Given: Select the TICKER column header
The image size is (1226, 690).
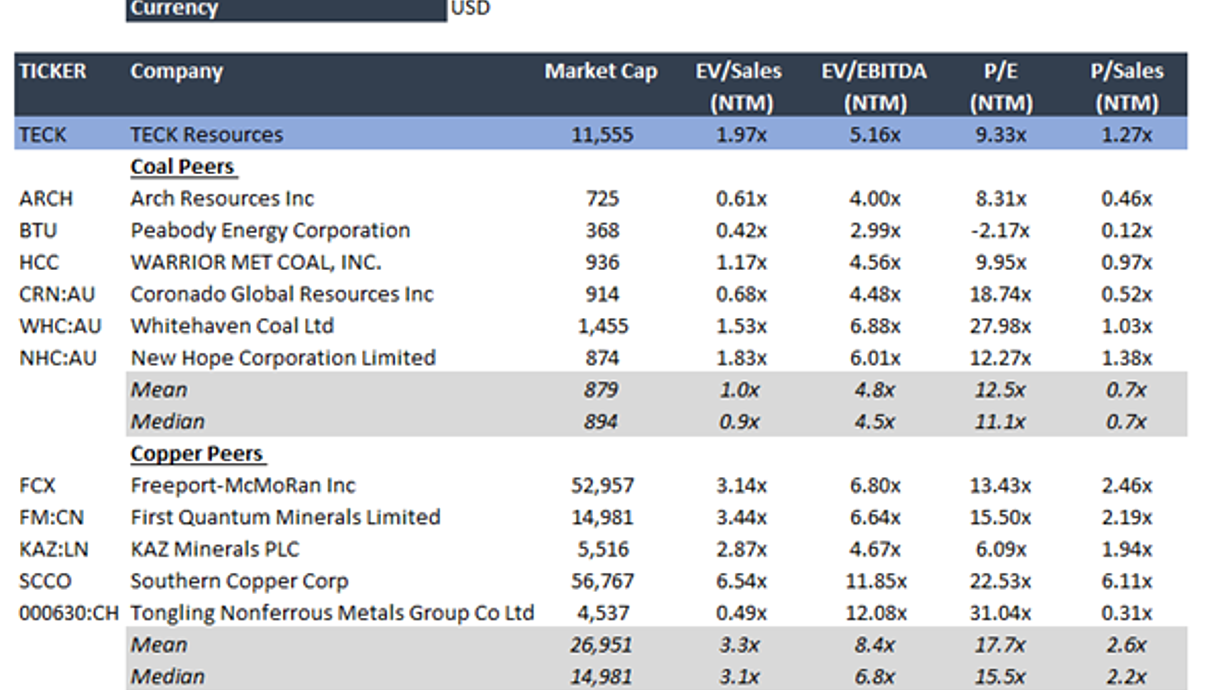Looking at the screenshot, I should tap(53, 71).
